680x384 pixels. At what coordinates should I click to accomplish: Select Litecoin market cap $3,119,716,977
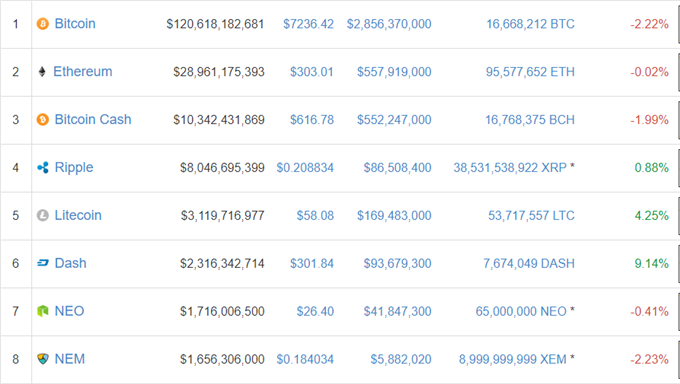pyautogui.click(x=222, y=216)
